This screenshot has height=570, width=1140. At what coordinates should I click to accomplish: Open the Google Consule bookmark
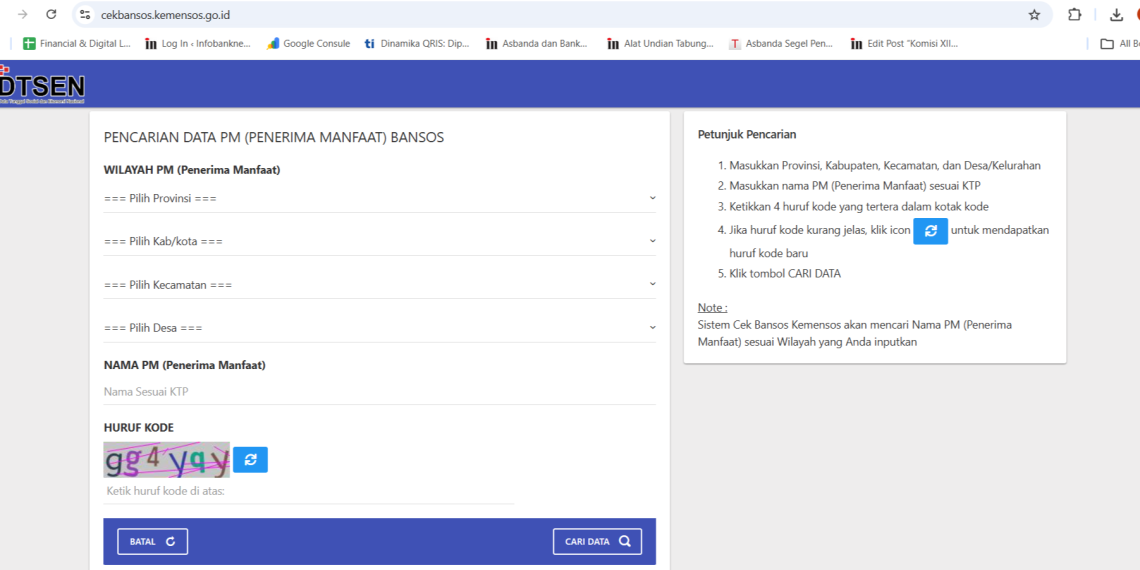pyautogui.click(x=308, y=44)
